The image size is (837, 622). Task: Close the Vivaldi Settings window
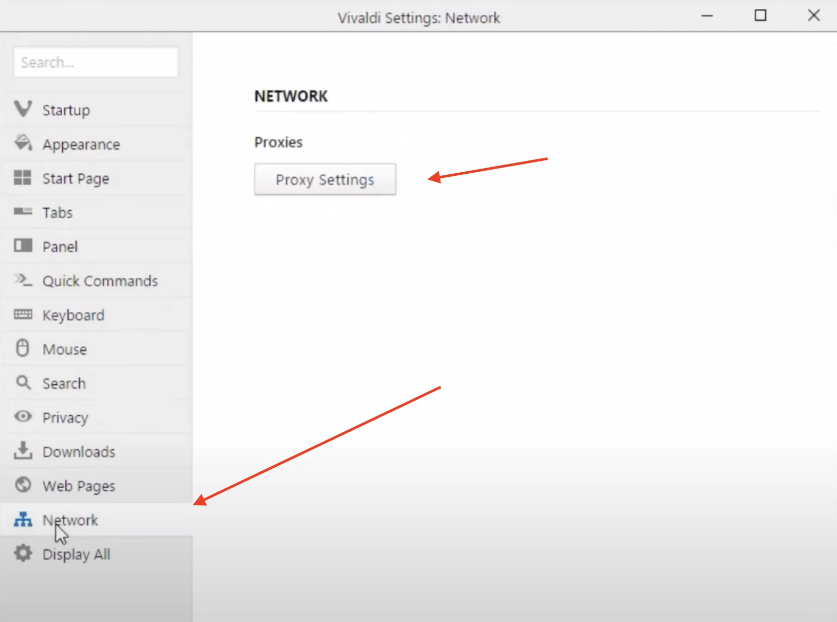pos(814,15)
